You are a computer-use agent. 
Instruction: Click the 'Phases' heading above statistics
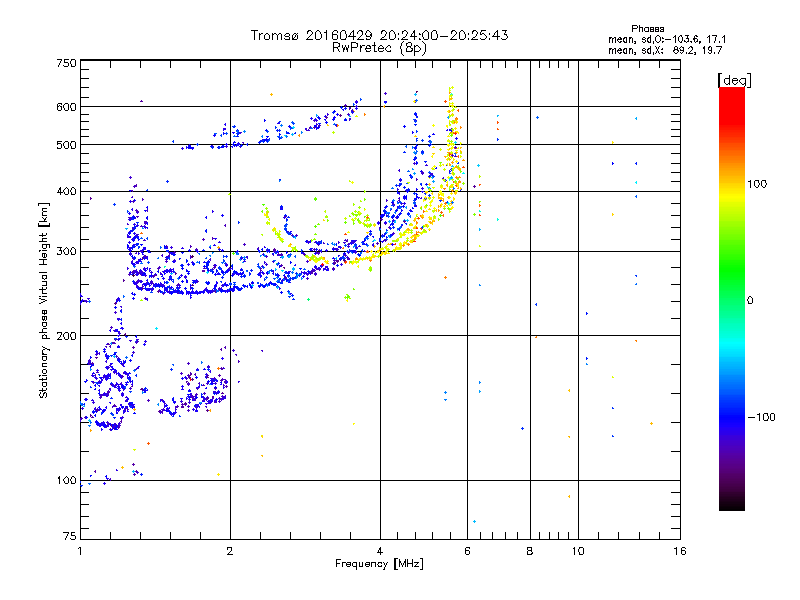(647, 29)
